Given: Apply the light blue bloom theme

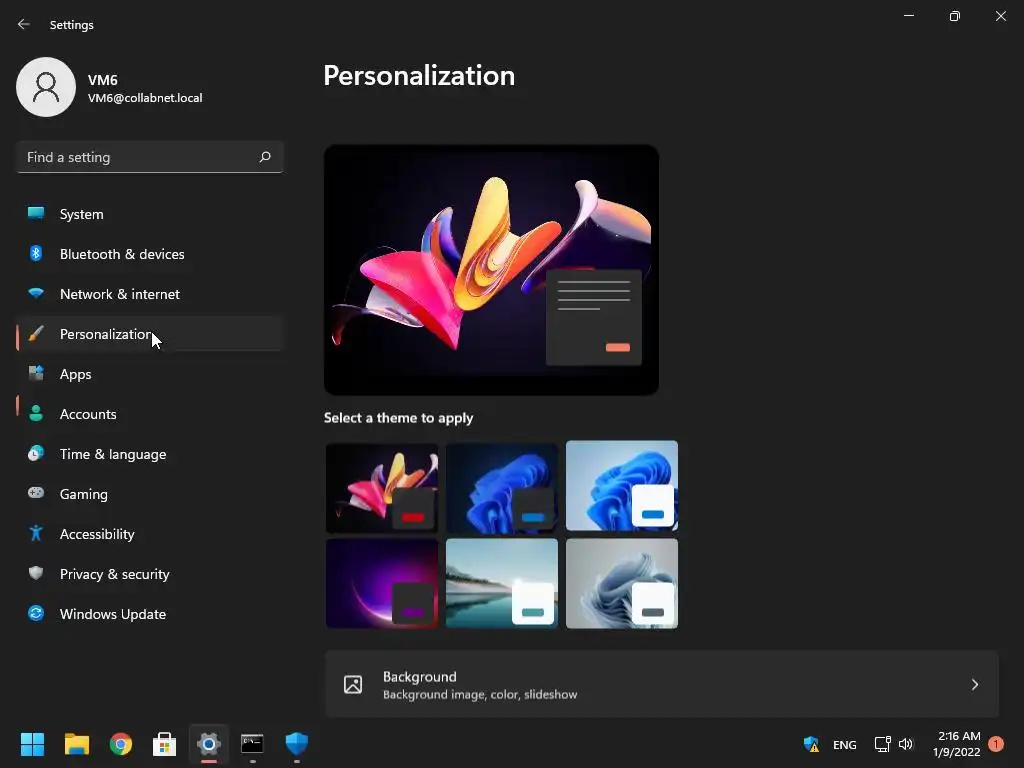Looking at the screenshot, I should (622, 486).
